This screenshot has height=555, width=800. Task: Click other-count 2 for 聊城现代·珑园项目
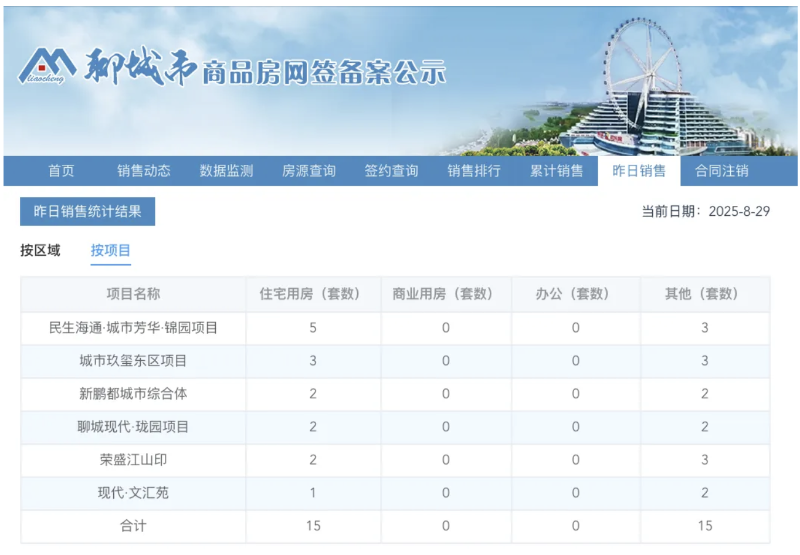coord(705,427)
